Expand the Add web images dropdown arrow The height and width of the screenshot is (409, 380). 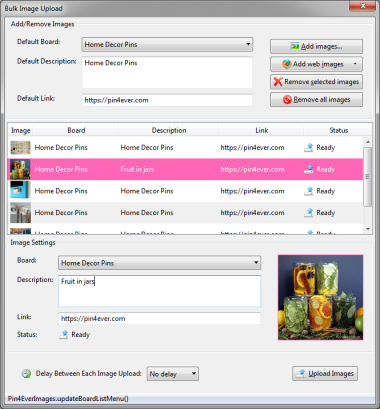pyautogui.click(x=355, y=64)
